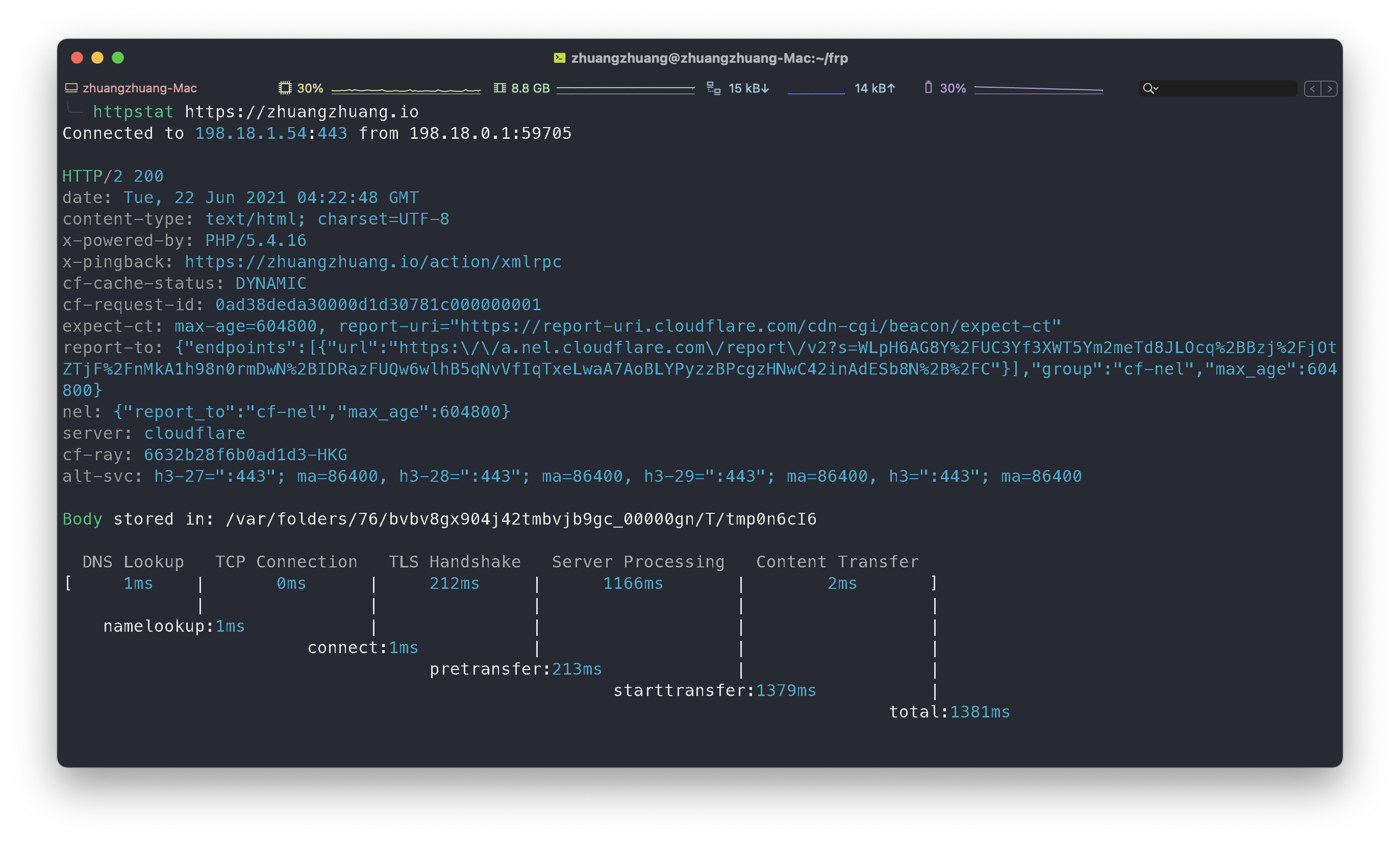
Task: Click the Server Processing column heading
Action: tap(638, 562)
